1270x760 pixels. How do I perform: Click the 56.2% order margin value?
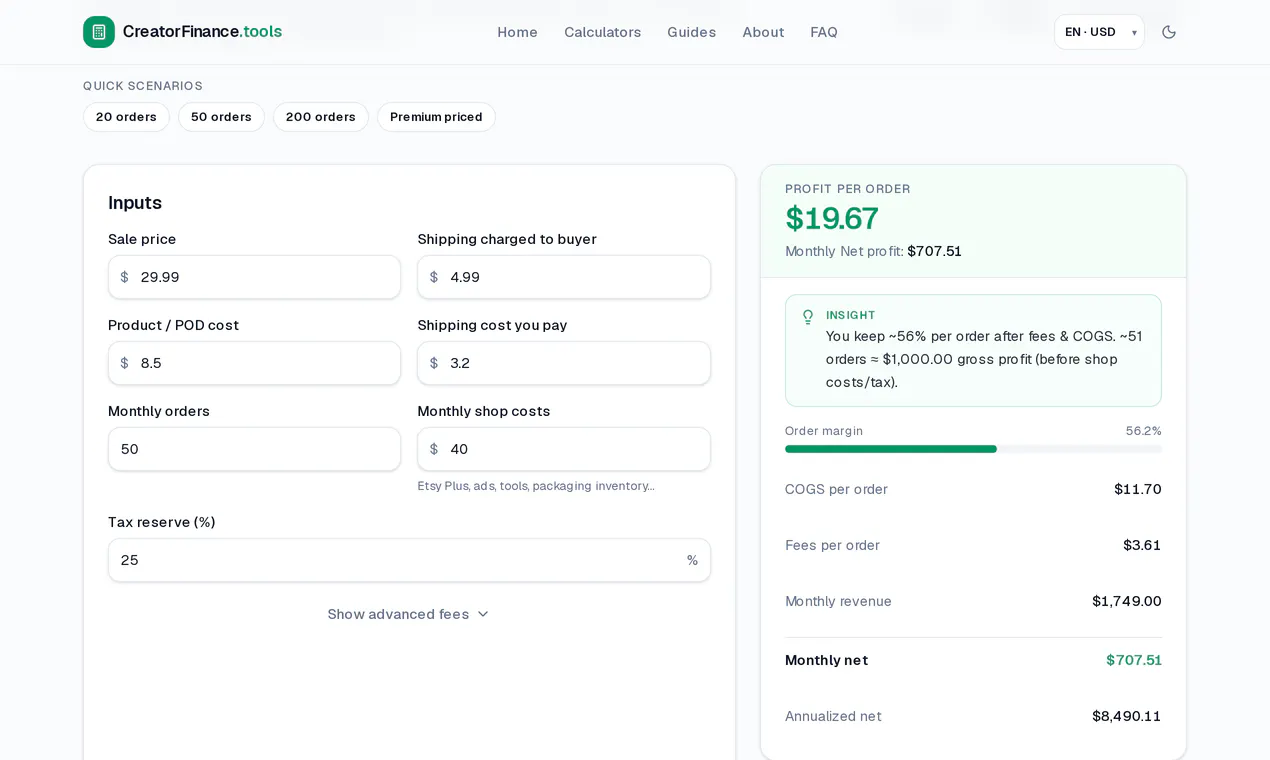pos(1144,431)
